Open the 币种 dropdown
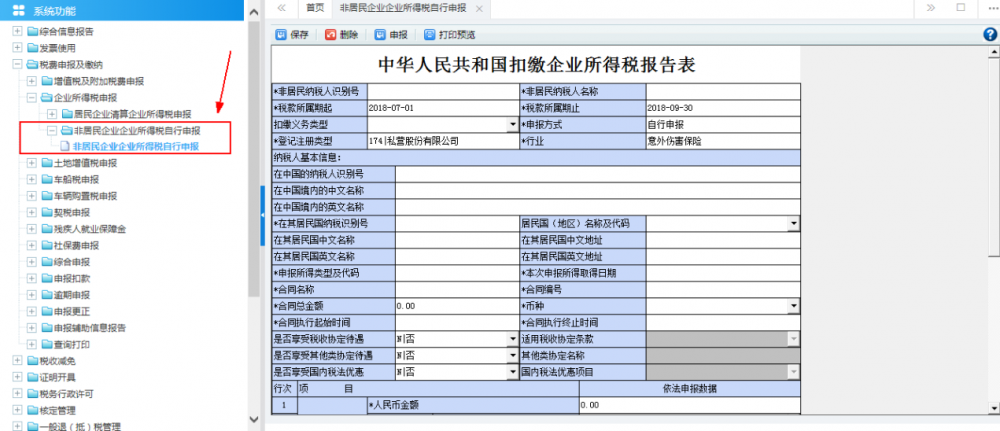Screen dimensions: 1000x431 (x=793, y=306)
